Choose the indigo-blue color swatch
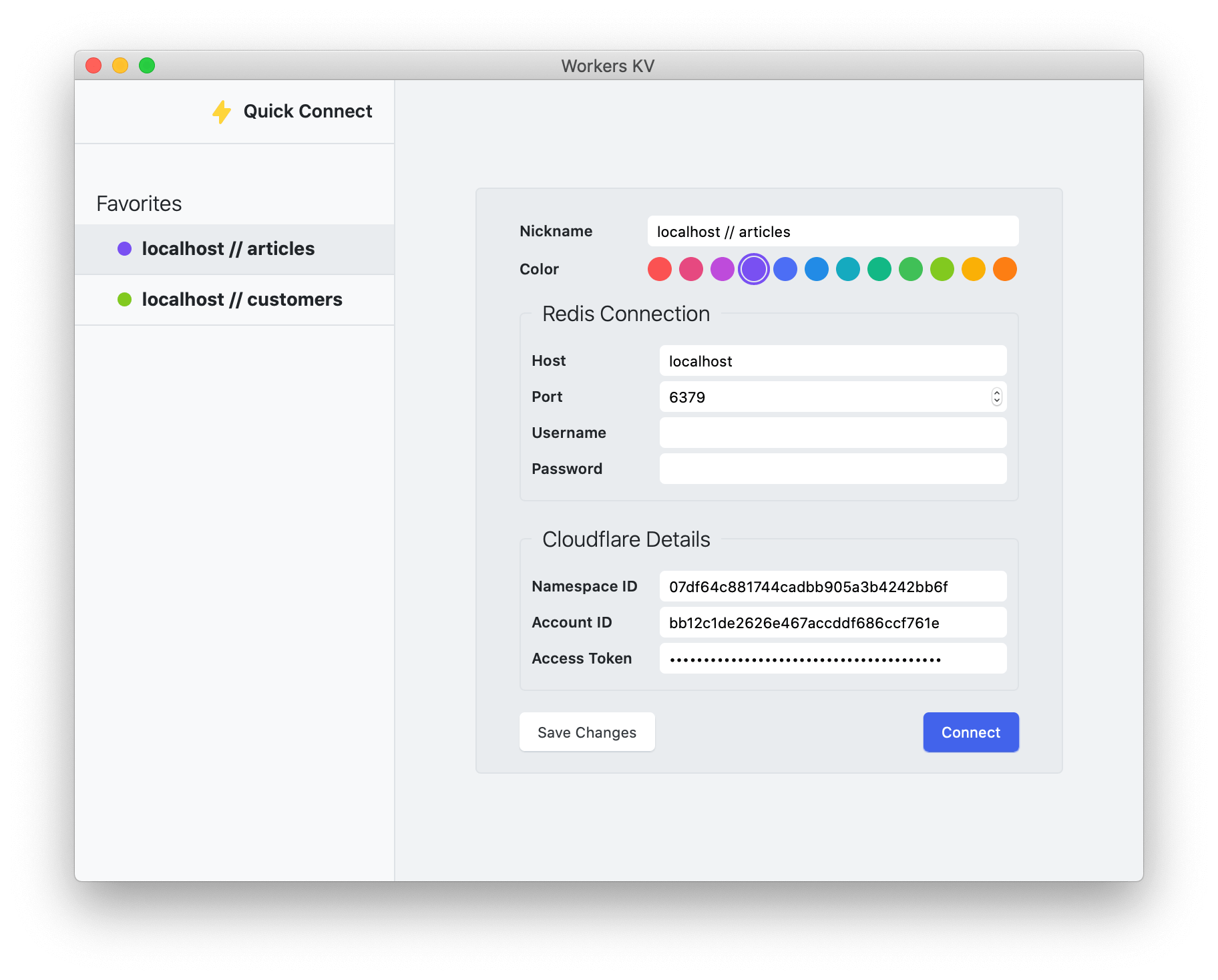1218x980 pixels. 785,269
